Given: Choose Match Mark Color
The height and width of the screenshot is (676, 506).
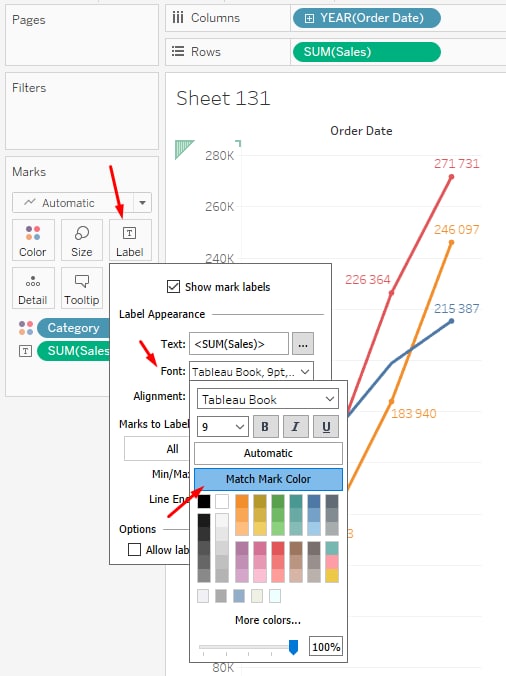Looking at the screenshot, I should coord(268,479).
